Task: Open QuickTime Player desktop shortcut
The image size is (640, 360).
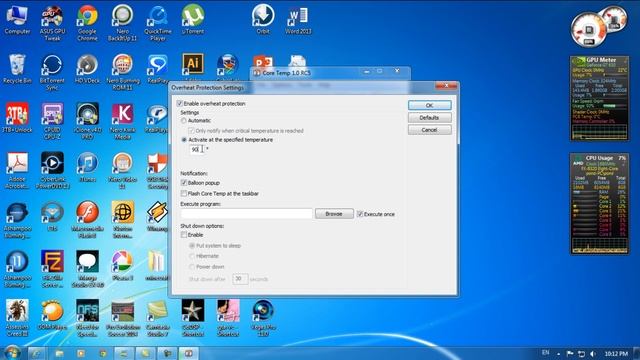Action: (x=158, y=23)
